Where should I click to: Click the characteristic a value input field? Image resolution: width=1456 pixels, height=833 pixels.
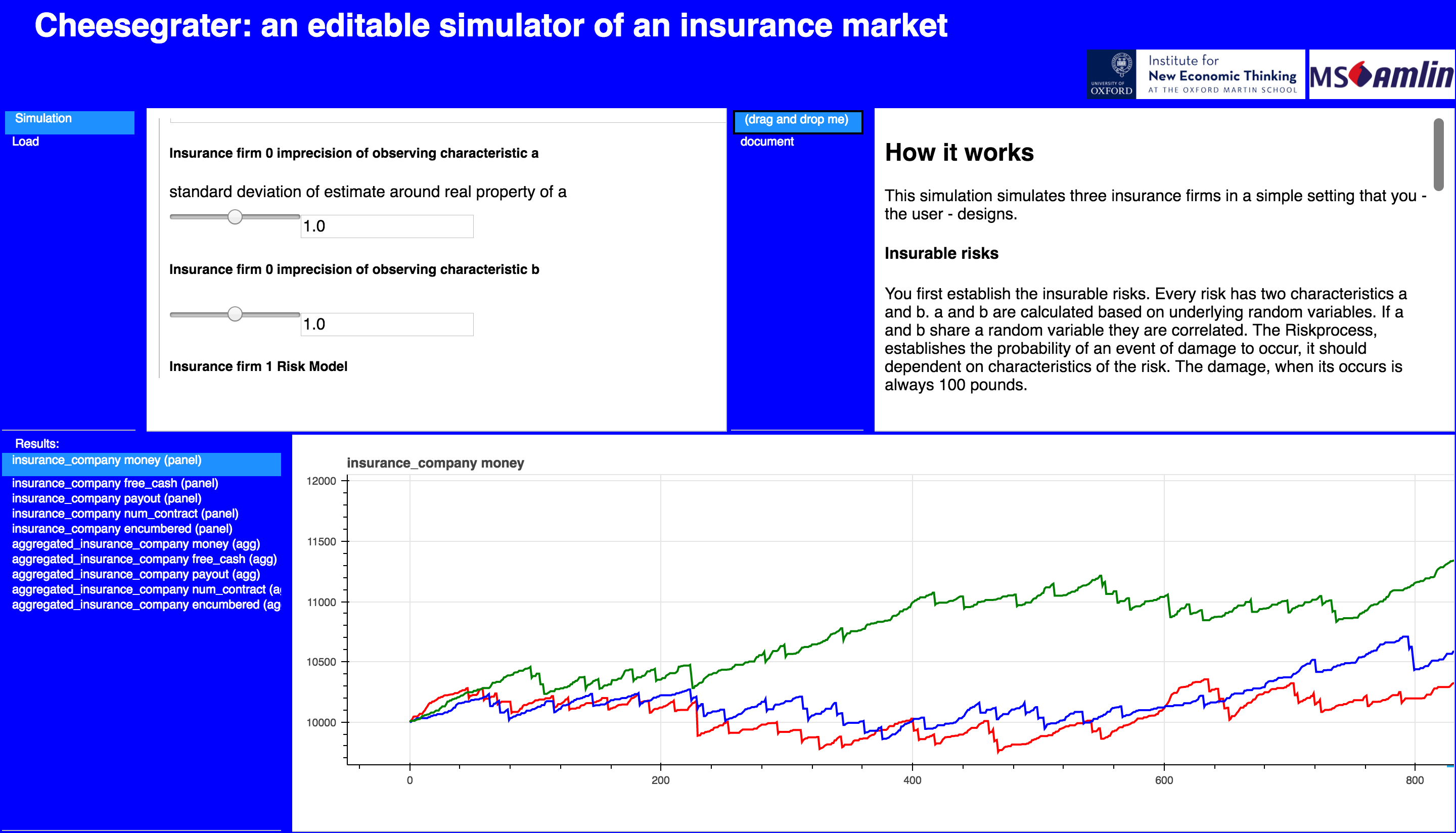coord(387,226)
